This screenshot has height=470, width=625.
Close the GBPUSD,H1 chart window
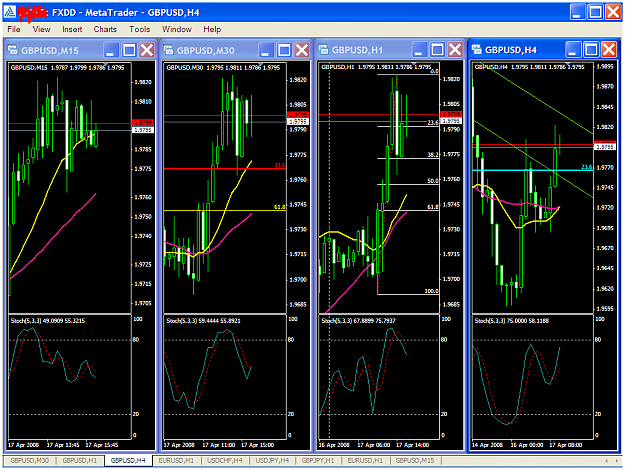(x=455, y=50)
